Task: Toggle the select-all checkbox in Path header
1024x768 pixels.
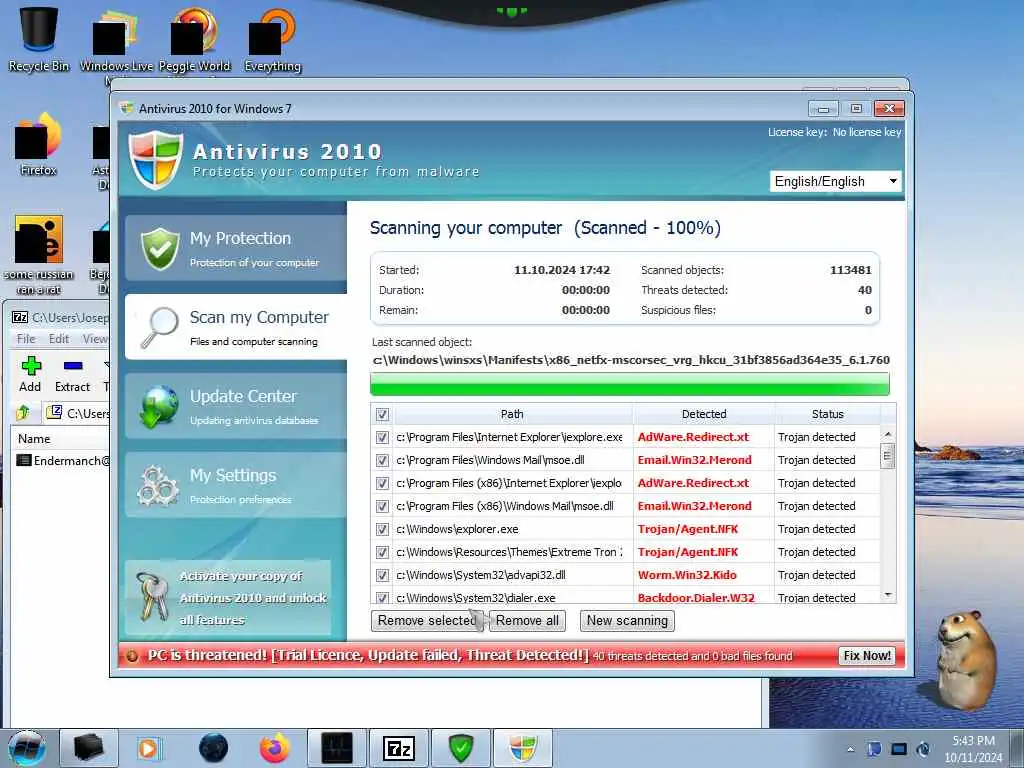Action: coord(383,414)
